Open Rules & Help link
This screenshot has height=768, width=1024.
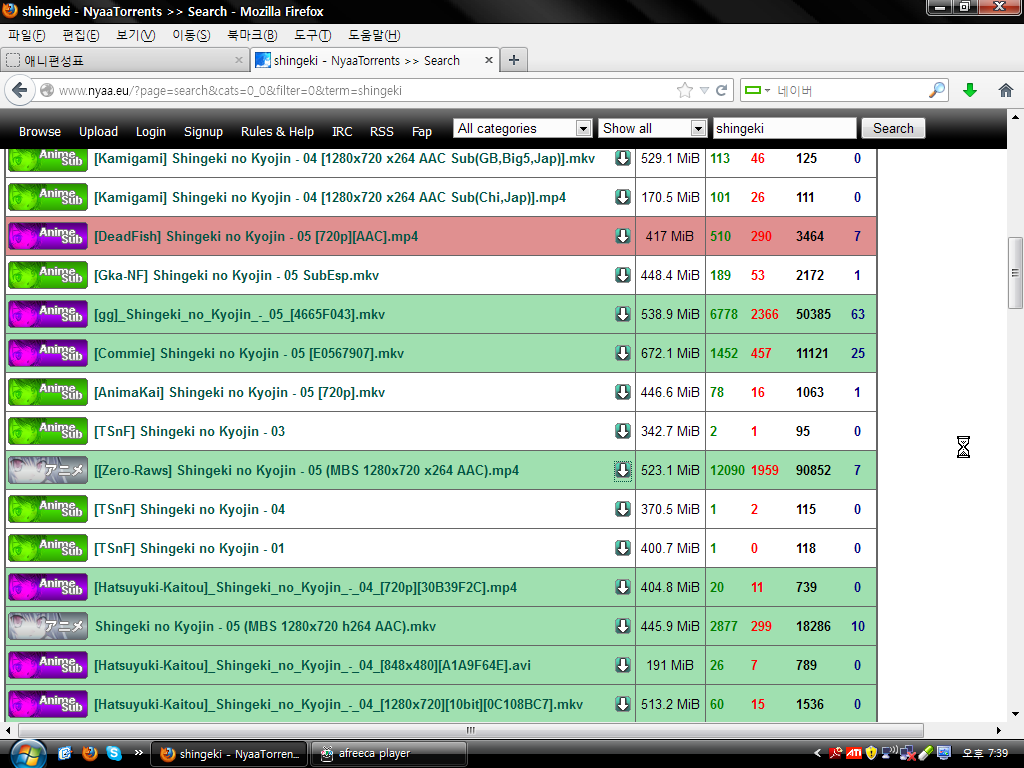(x=277, y=131)
